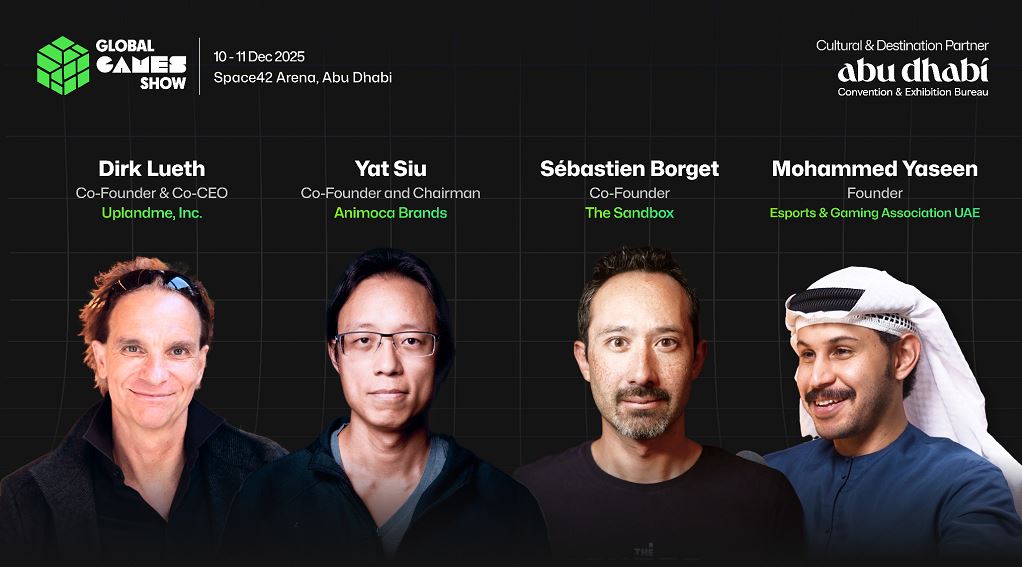The height and width of the screenshot is (567, 1022).
Task: Select the date text 10 - 11 Dec 2025
Action: (259, 57)
